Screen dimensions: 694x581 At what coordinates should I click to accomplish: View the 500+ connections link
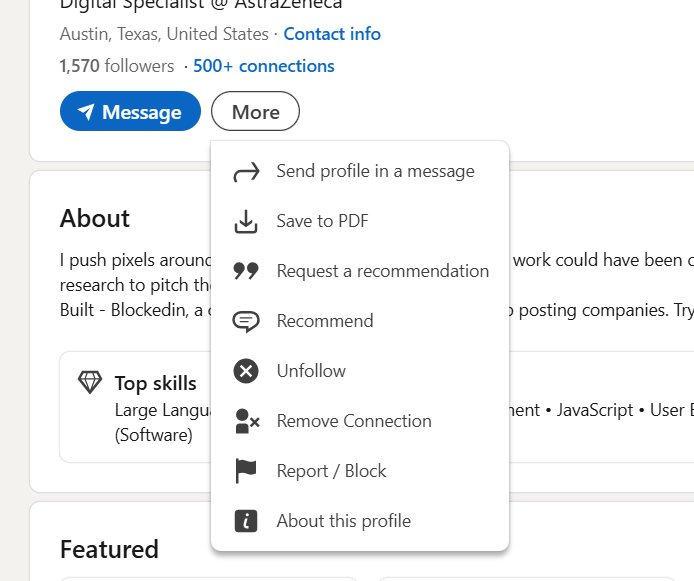pyautogui.click(x=264, y=66)
